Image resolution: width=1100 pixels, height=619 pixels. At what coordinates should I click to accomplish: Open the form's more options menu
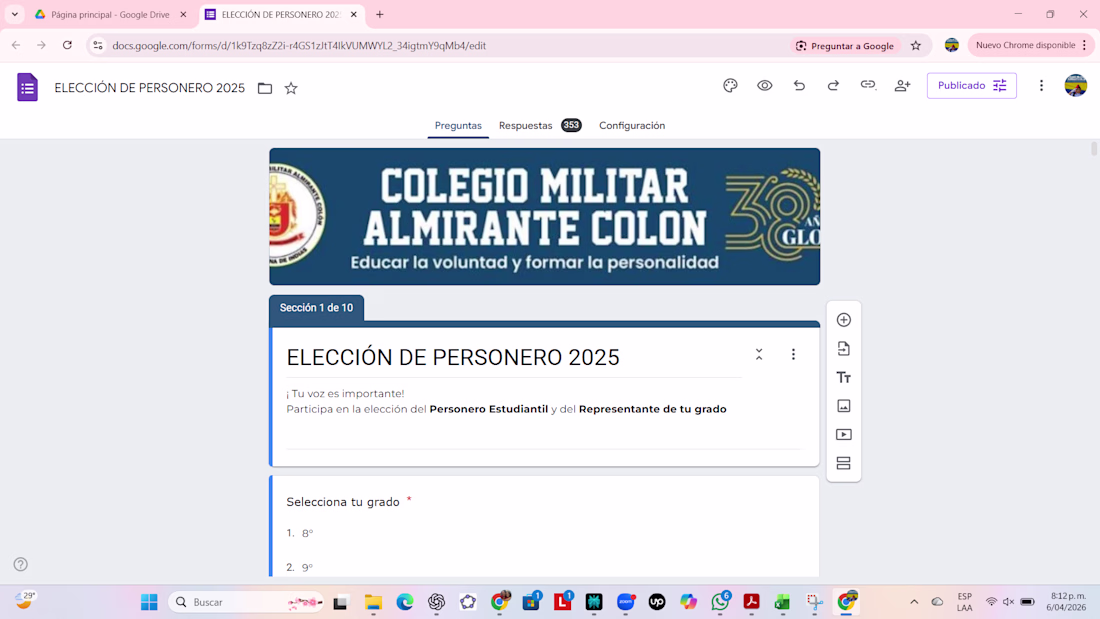tap(1041, 86)
